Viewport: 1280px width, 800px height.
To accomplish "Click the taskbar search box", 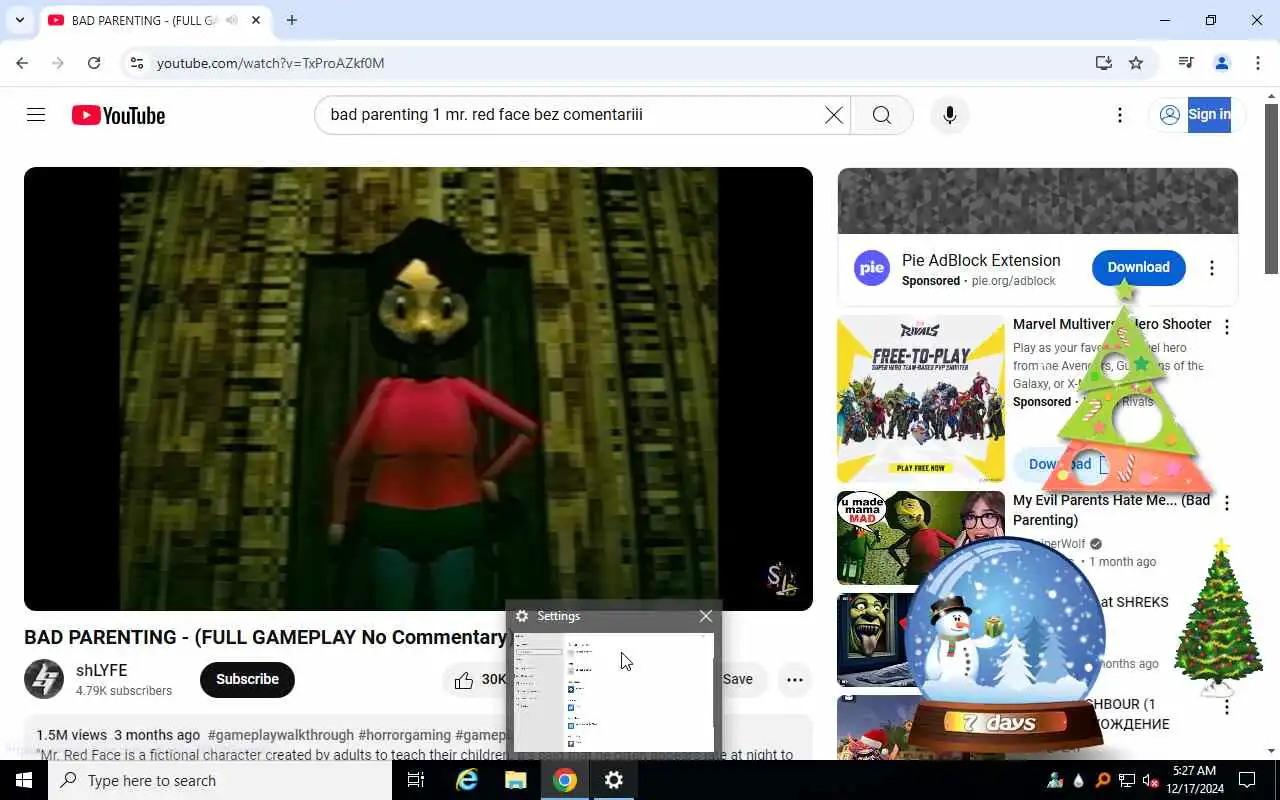I will (x=220, y=780).
